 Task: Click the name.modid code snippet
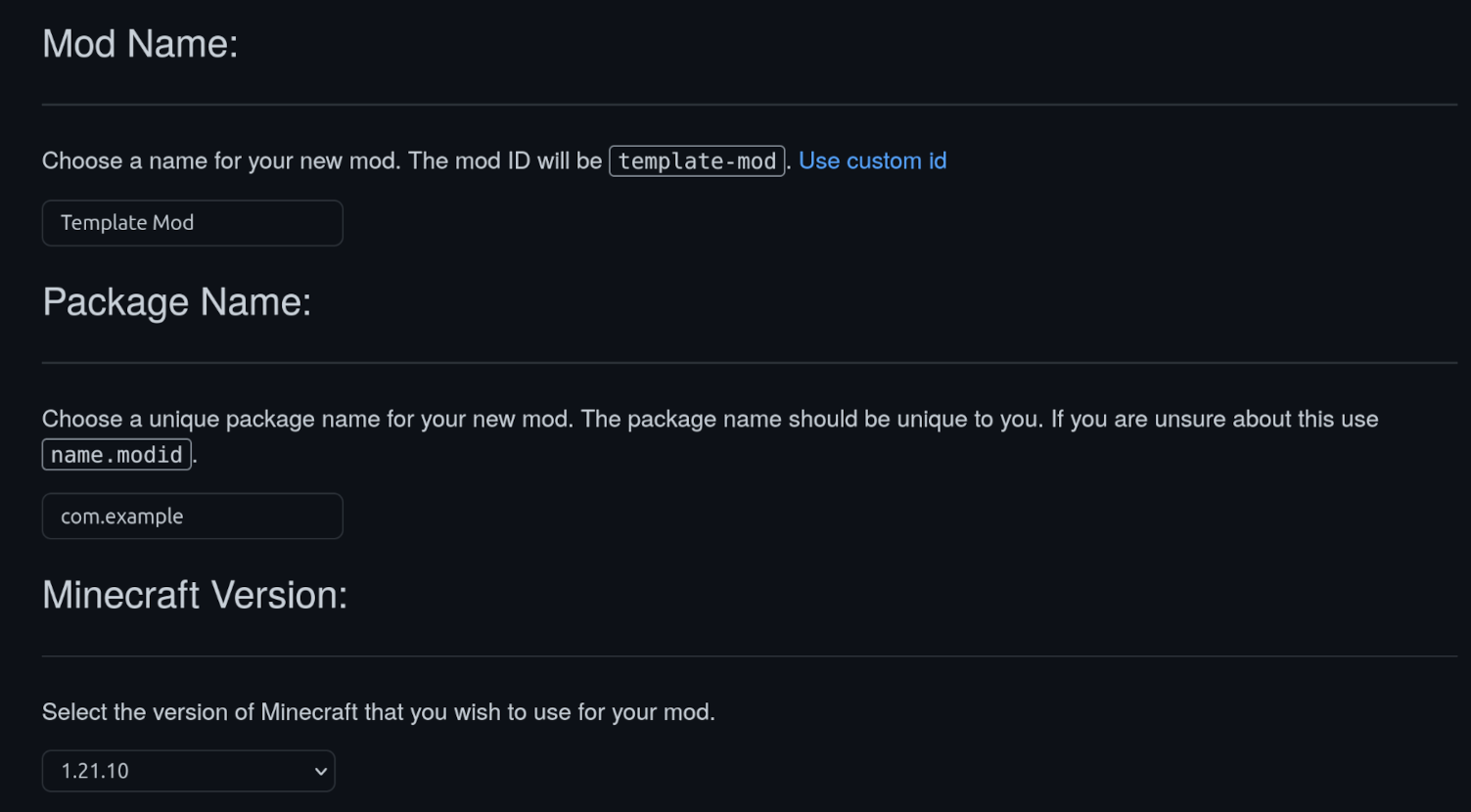115,454
